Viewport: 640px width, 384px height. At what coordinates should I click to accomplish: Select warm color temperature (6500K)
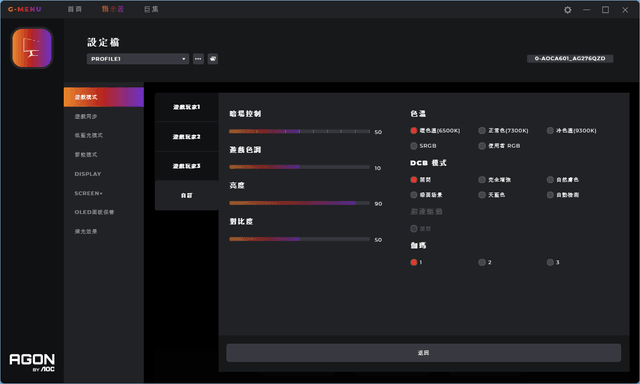(x=413, y=131)
